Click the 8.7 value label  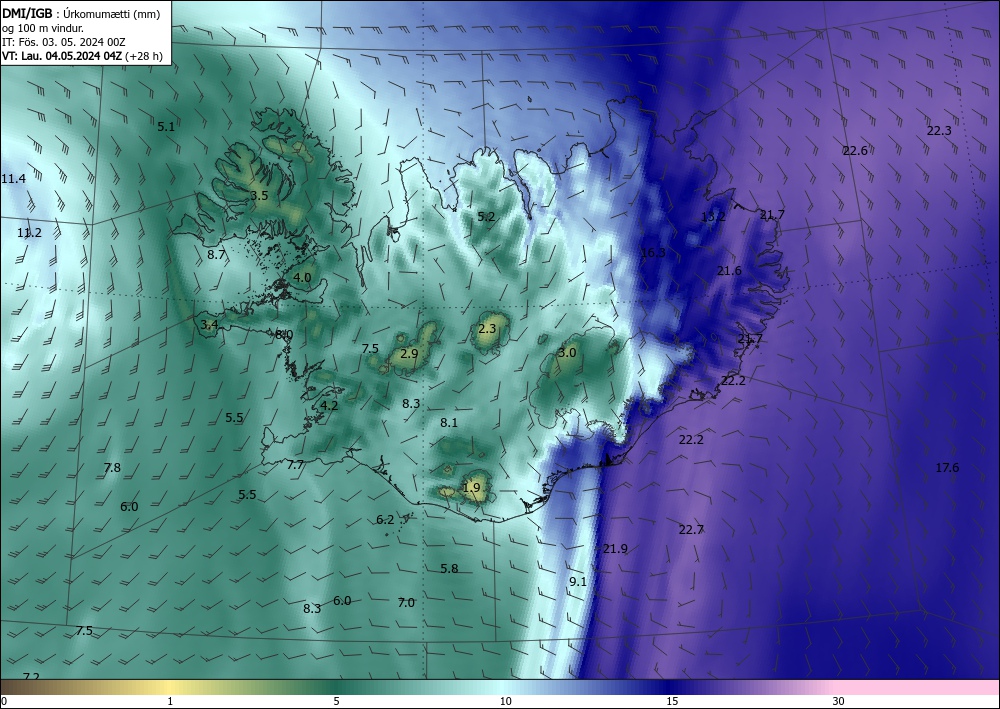click(x=216, y=254)
